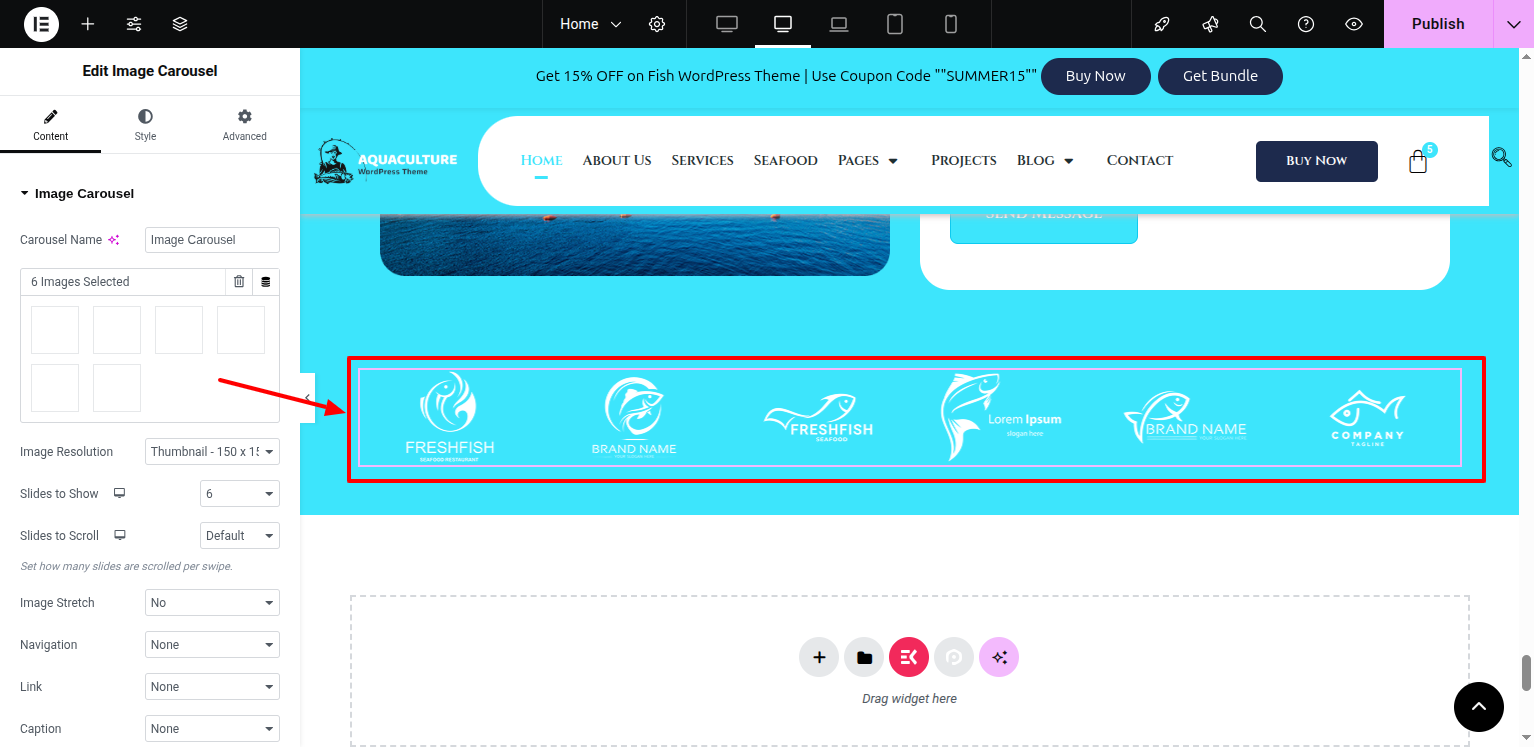The height and width of the screenshot is (747, 1534).
Task: Switch to tablet portrait view
Action: coord(895,24)
